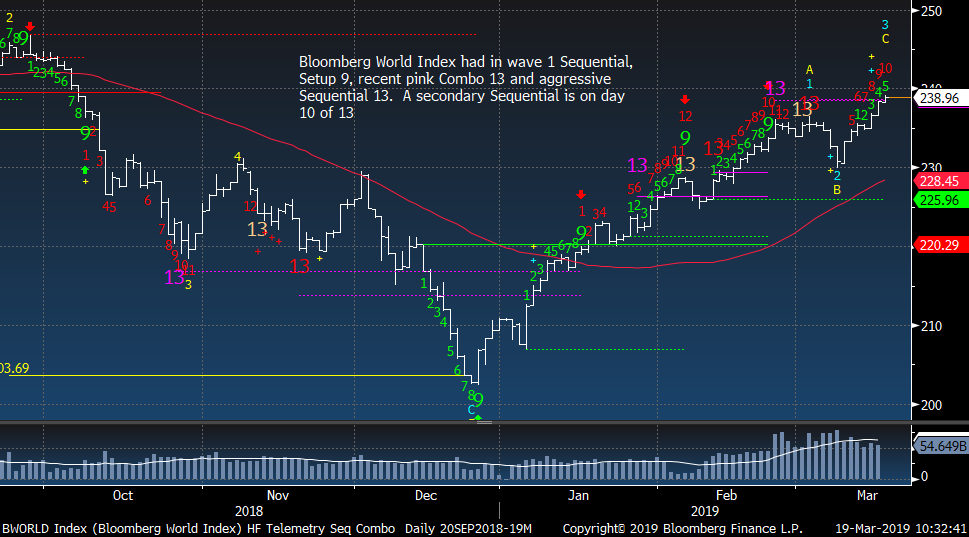This screenshot has height=537, width=969.
Task: Click the yellow C wave label at top right
Action: 885,39
